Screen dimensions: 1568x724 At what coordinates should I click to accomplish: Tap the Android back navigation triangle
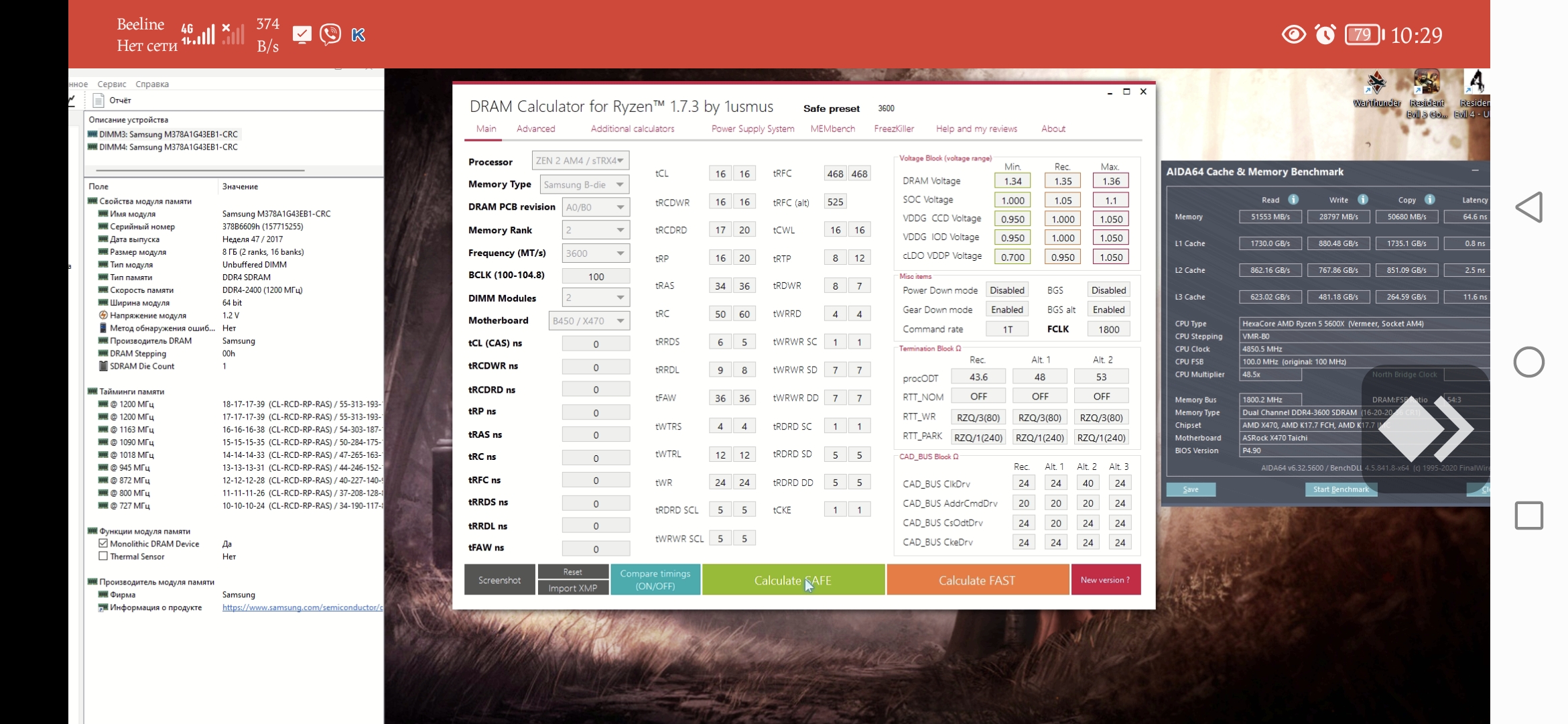pyautogui.click(x=1529, y=207)
